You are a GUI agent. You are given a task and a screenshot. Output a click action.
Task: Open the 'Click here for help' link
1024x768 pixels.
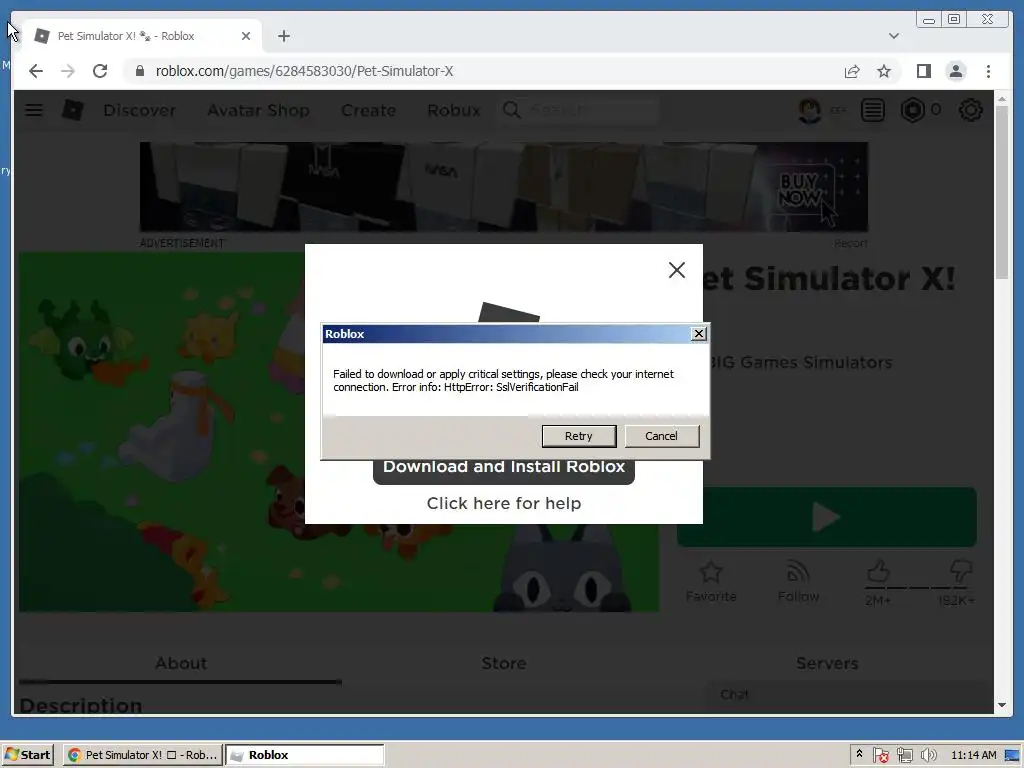(x=504, y=504)
